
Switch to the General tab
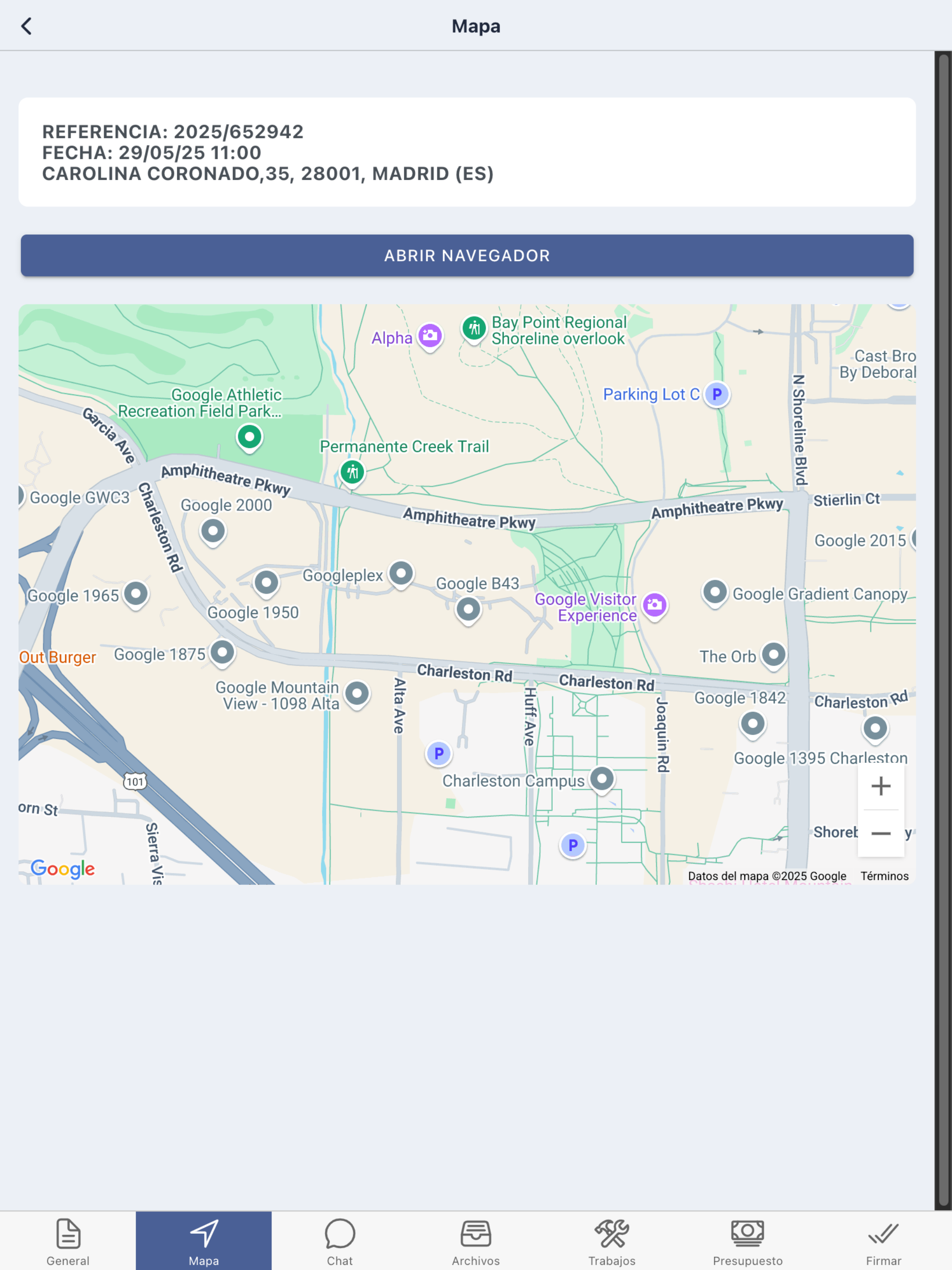coord(68,1242)
